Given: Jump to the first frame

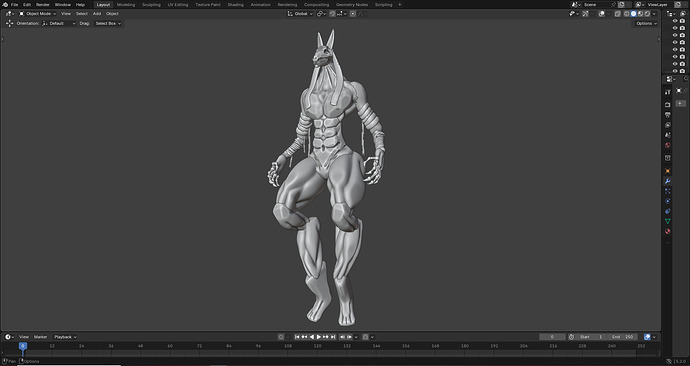Looking at the screenshot, I should (297, 337).
